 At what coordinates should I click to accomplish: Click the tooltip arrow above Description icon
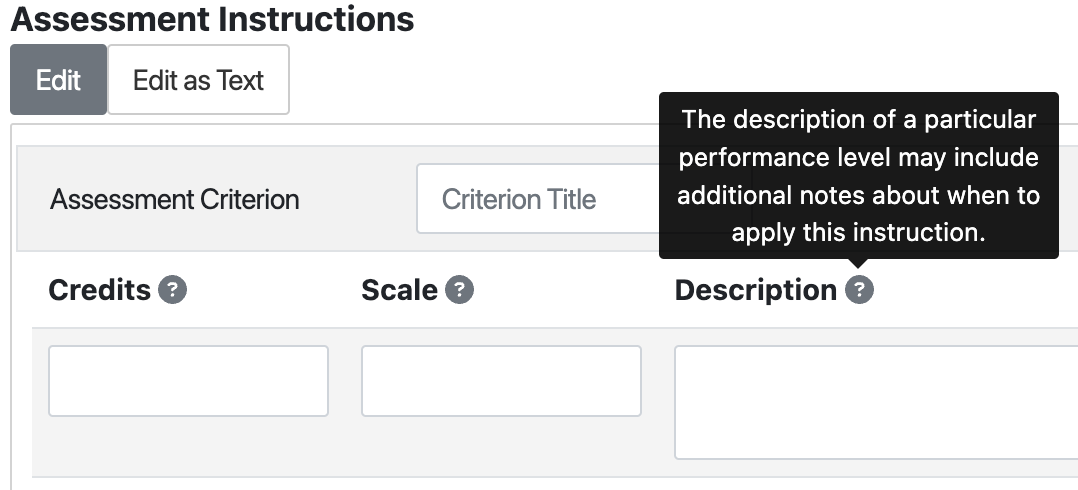(859, 266)
